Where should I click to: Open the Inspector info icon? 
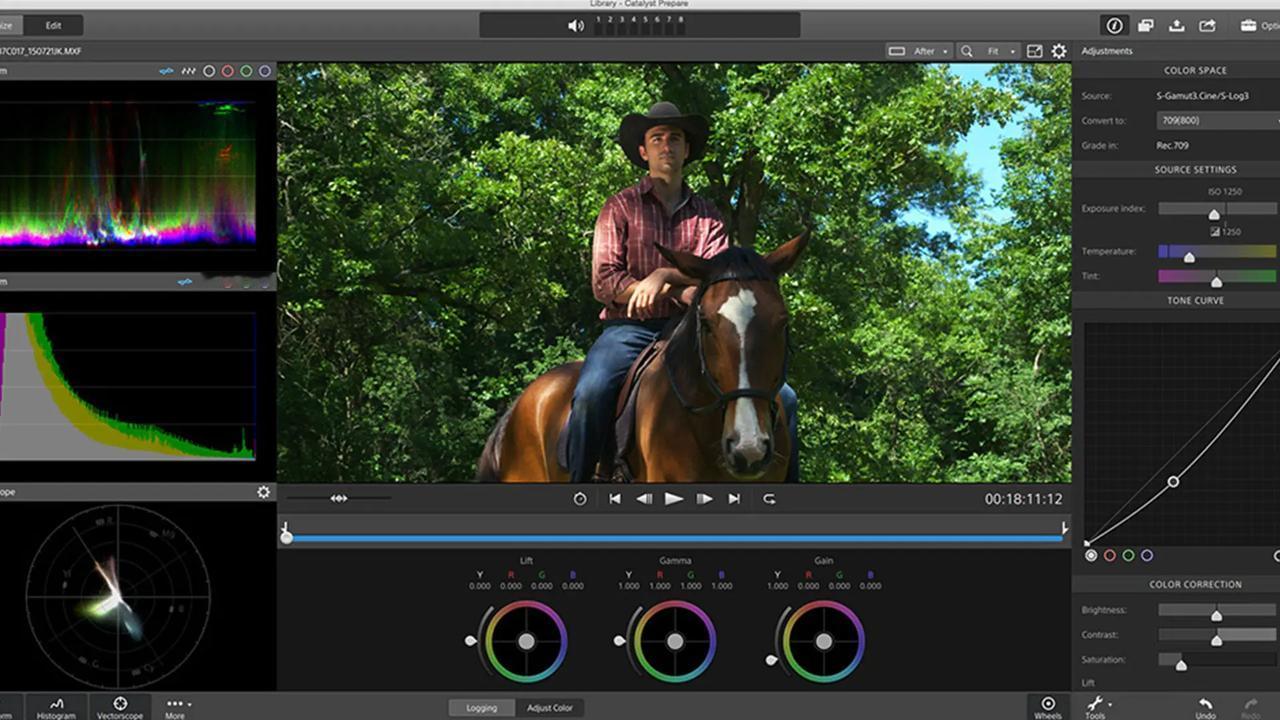click(1114, 26)
